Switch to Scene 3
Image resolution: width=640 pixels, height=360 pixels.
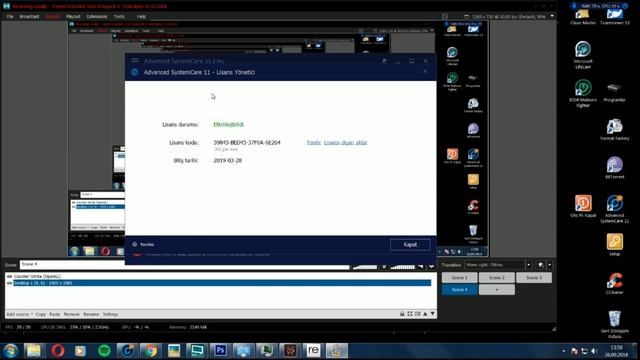coord(534,278)
